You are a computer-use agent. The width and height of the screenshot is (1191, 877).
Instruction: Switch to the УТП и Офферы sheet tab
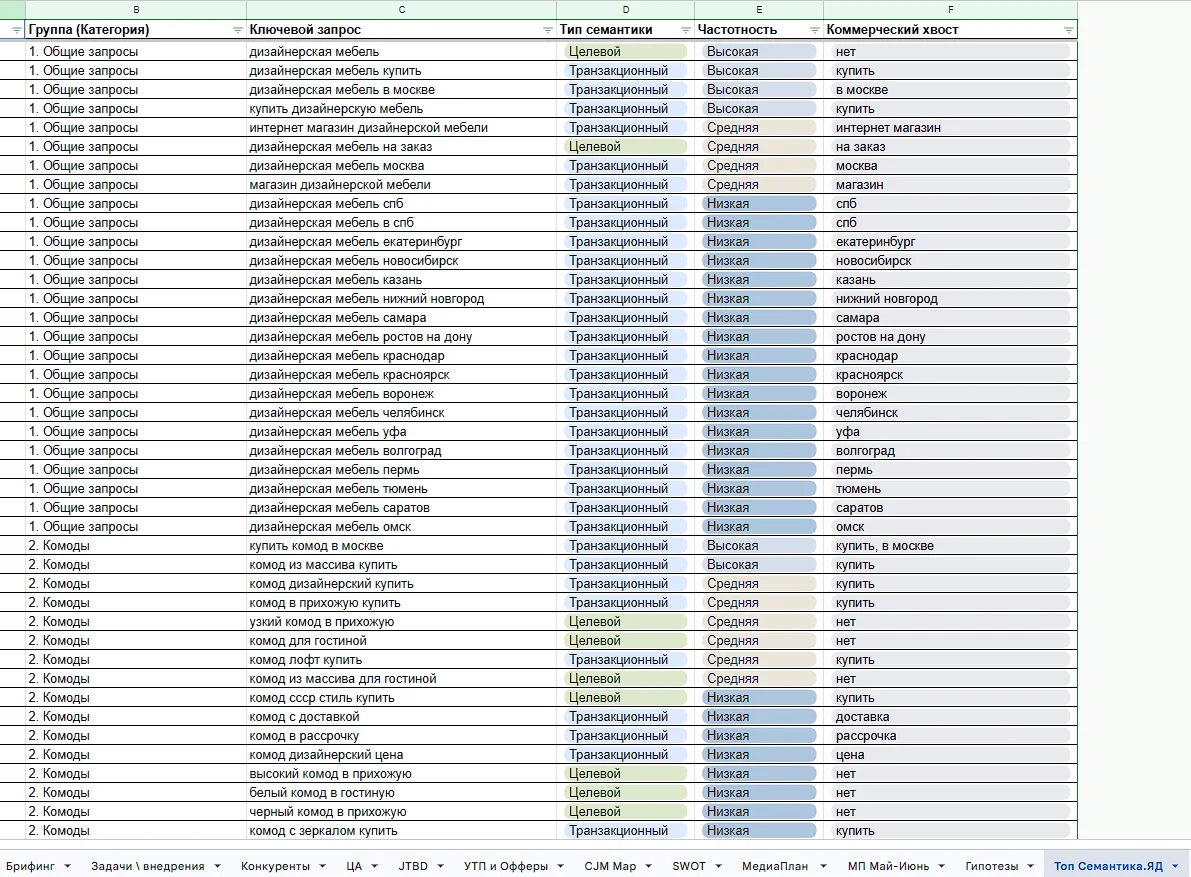tap(506, 866)
